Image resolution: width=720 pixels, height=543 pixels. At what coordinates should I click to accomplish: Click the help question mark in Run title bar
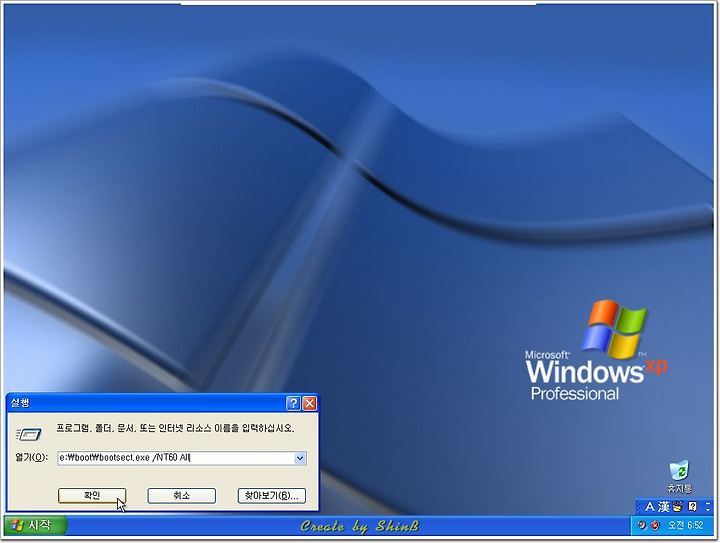pyautogui.click(x=293, y=403)
